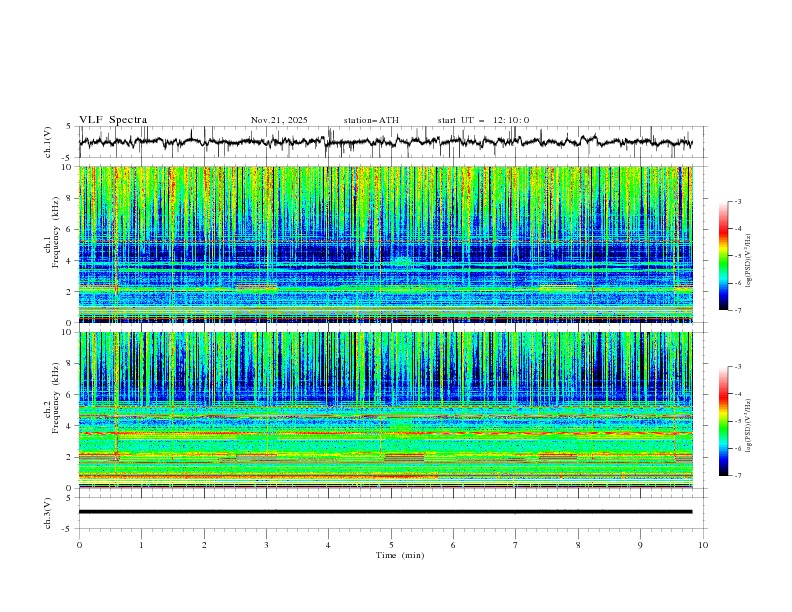Screen dimensions: 792x612
Task: Select the "start UT = 12:10:0" text
Action: tap(483, 120)
